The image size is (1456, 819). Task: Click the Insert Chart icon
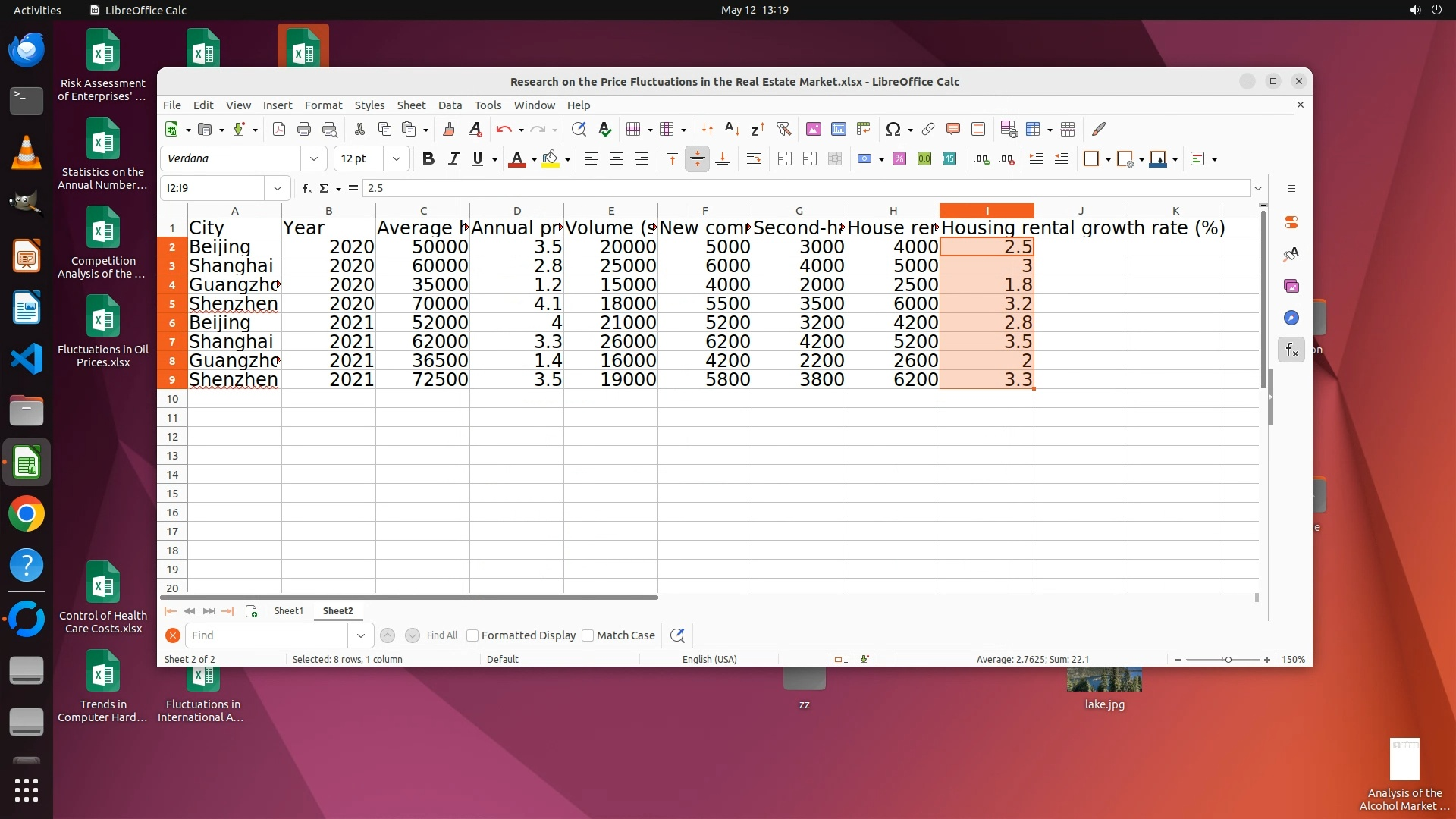tap(839, 130)
